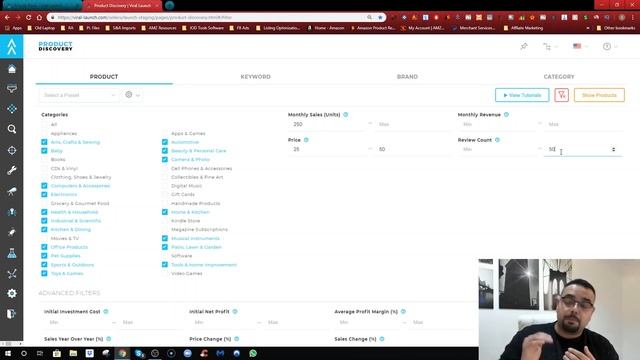The image size is (640, 360).
Task: Open the Select a Preset dropdown
Action: 79,95
